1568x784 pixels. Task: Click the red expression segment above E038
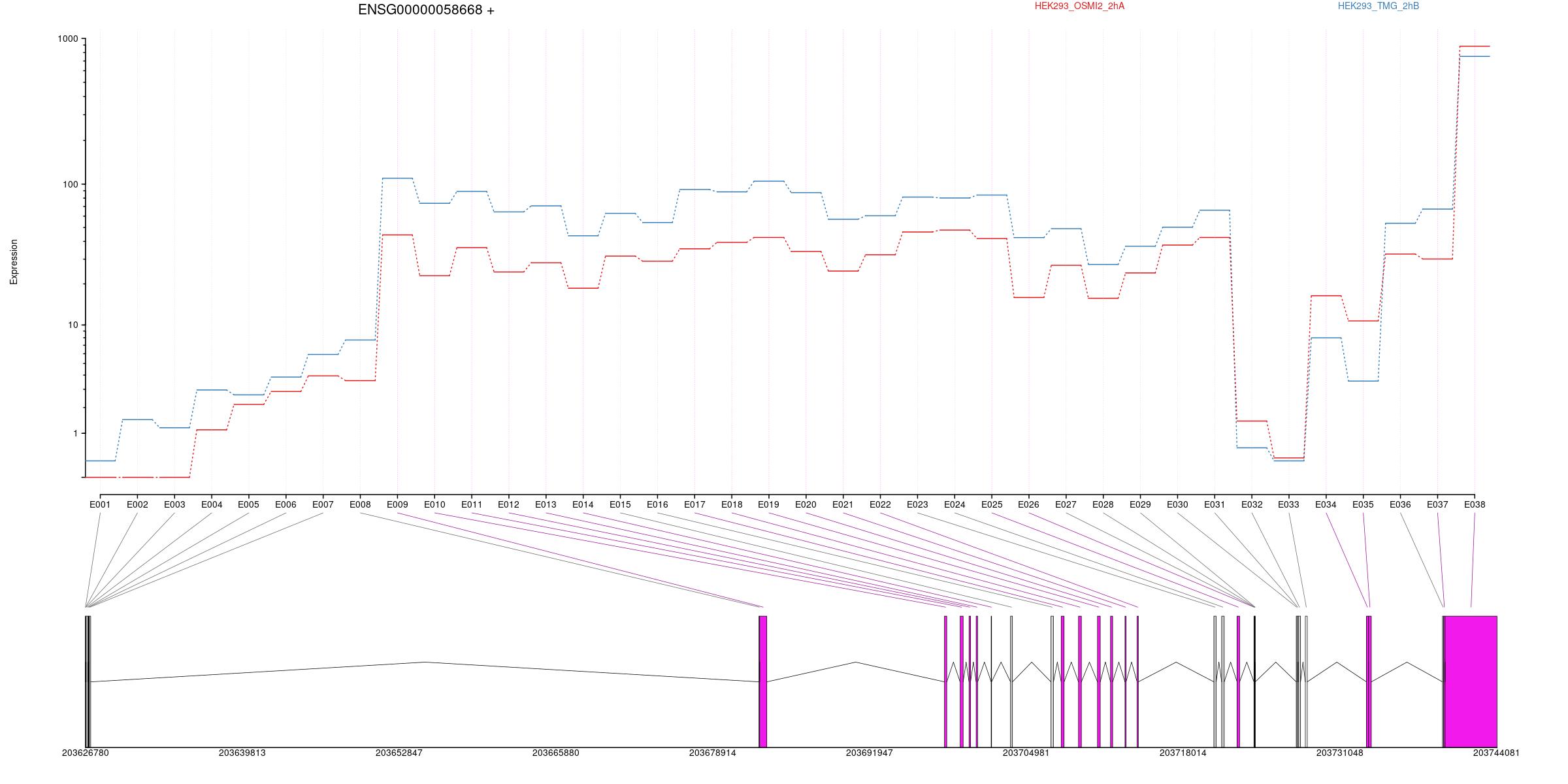pyautogui.click(x=1475, y=46)
